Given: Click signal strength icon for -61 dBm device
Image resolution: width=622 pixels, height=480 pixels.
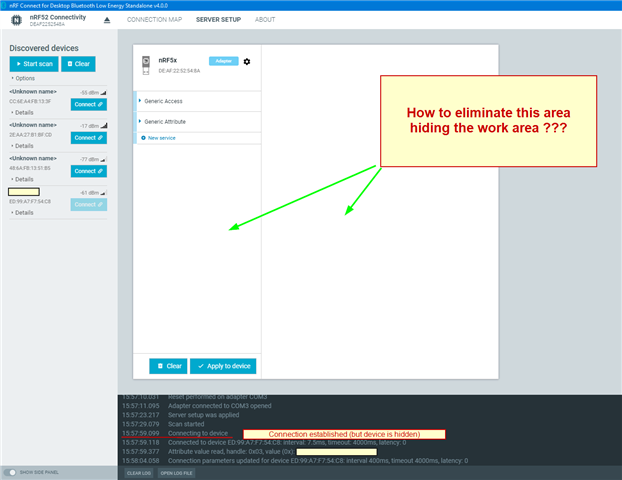Looking at the screenshot, I should [x=104, y=192].
